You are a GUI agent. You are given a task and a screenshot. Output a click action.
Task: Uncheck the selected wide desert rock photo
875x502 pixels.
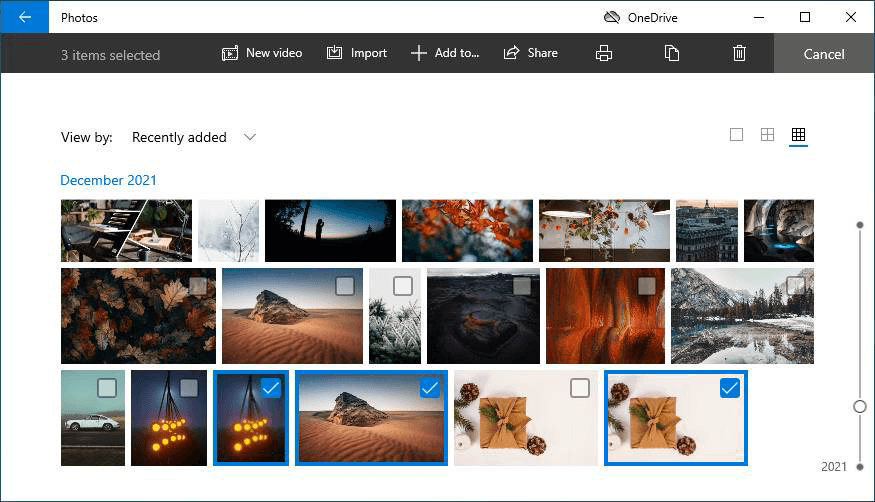tap(430, 388)
